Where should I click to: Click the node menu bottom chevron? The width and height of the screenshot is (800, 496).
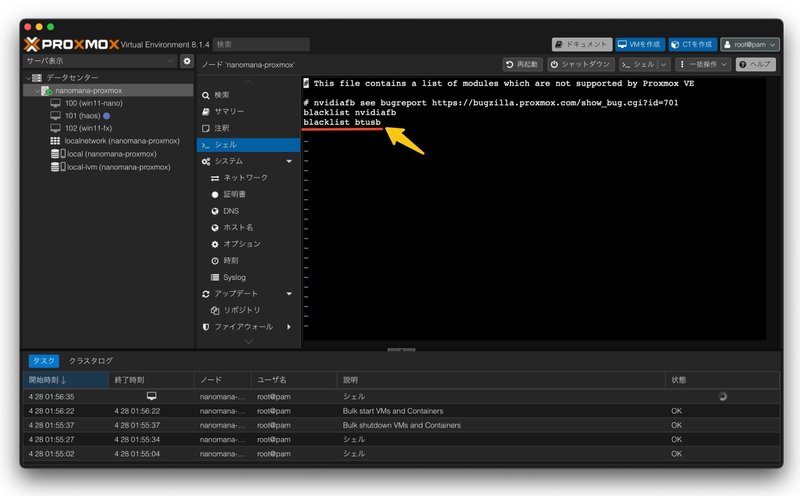pos(248,341)
